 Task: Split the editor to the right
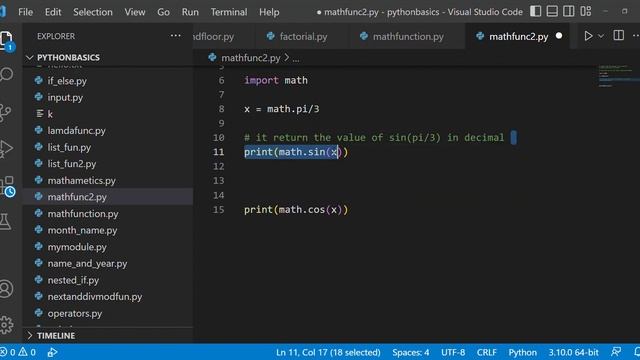618,36
